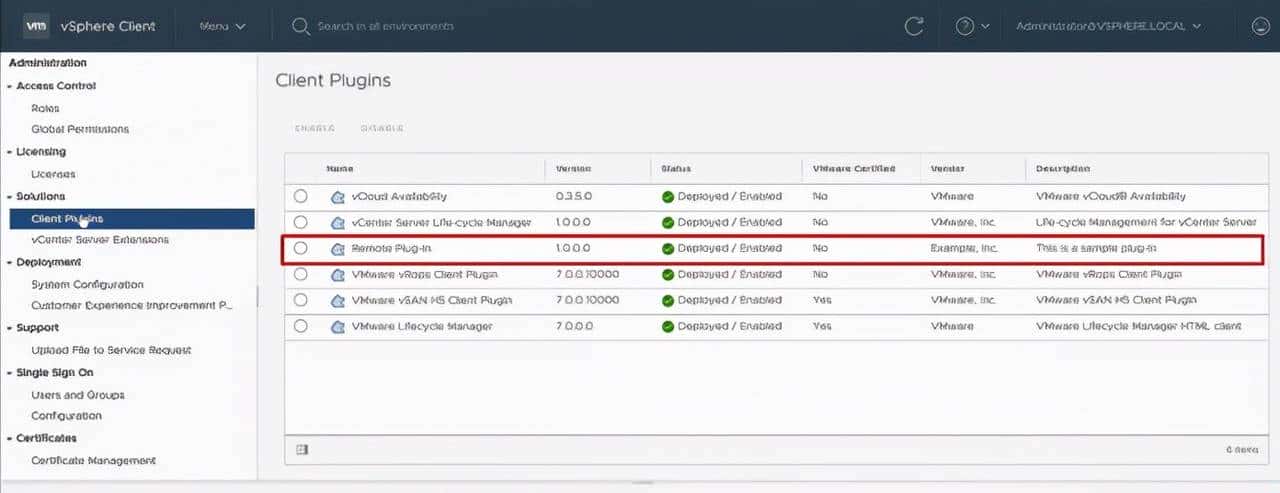The height and width of the screenshot is (493, 1280).
Task: Select the vCloud Availability radio button
Action: tap(301, 197)
